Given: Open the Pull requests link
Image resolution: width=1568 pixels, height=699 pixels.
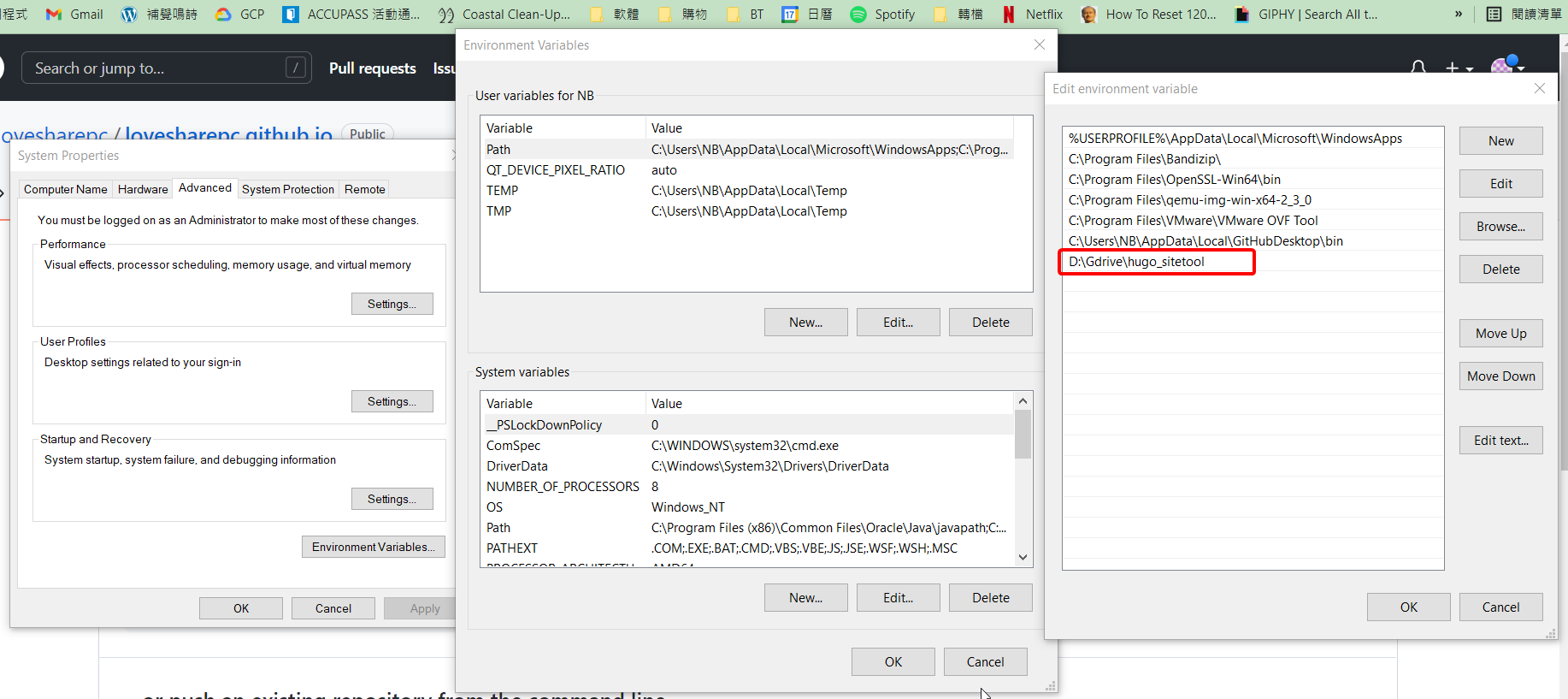Looking at the screenshot, I should tap(372, 68).
